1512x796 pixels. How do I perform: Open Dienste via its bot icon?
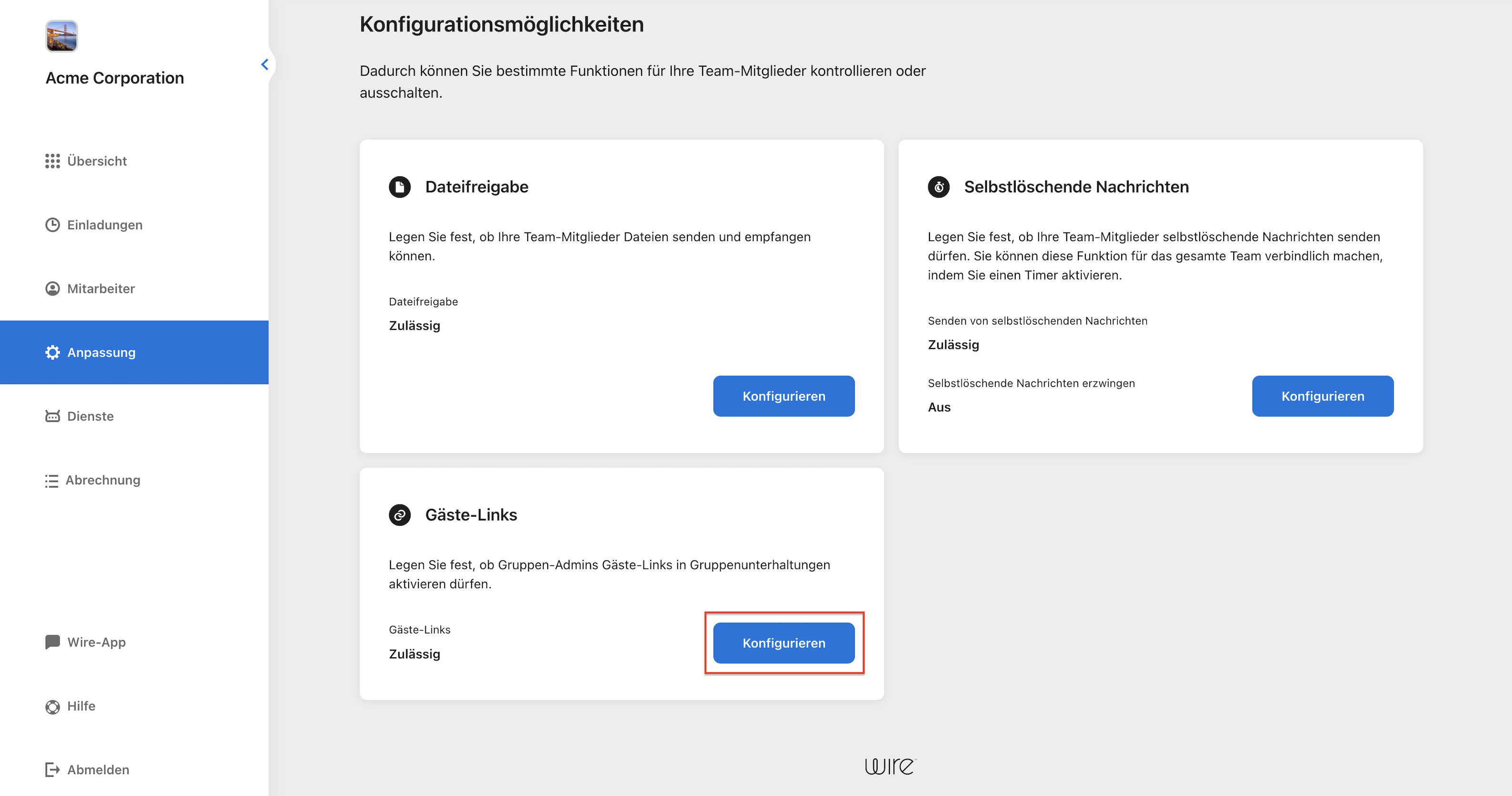point(52,416)
